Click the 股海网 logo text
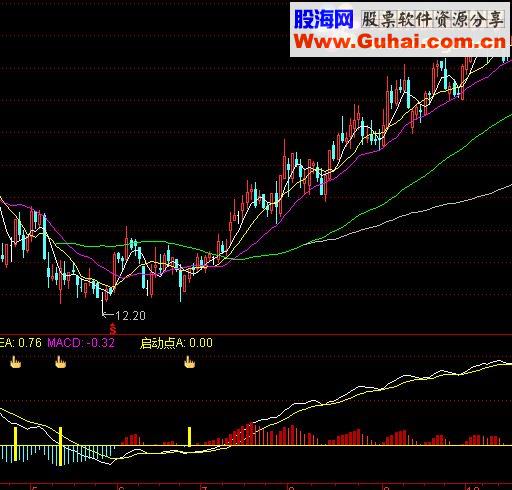Viewport: 512px width, 490px height. pyautogui.click(x=323, y=19)
